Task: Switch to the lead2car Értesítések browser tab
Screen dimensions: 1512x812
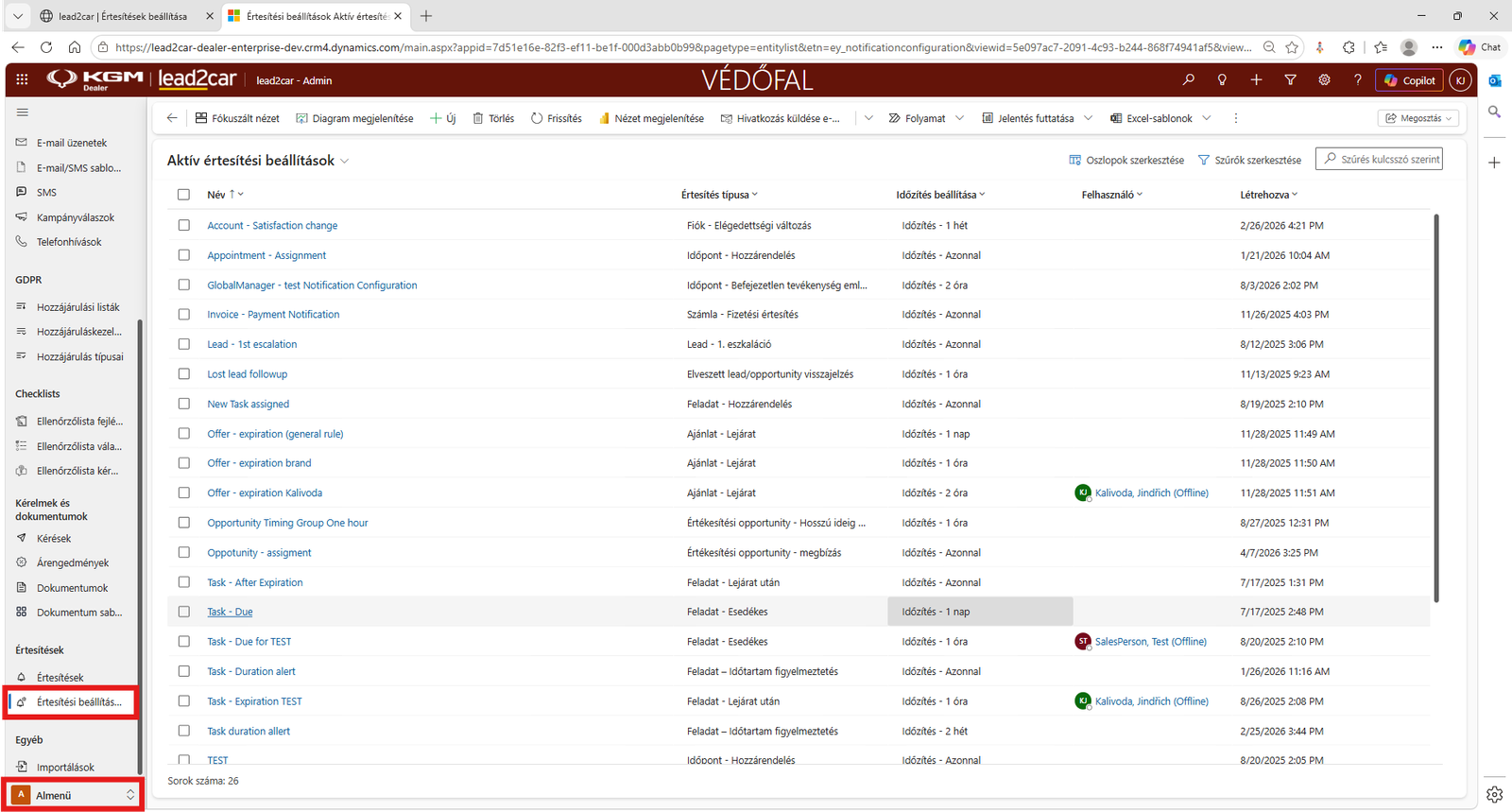Action: tap(123, 16)
